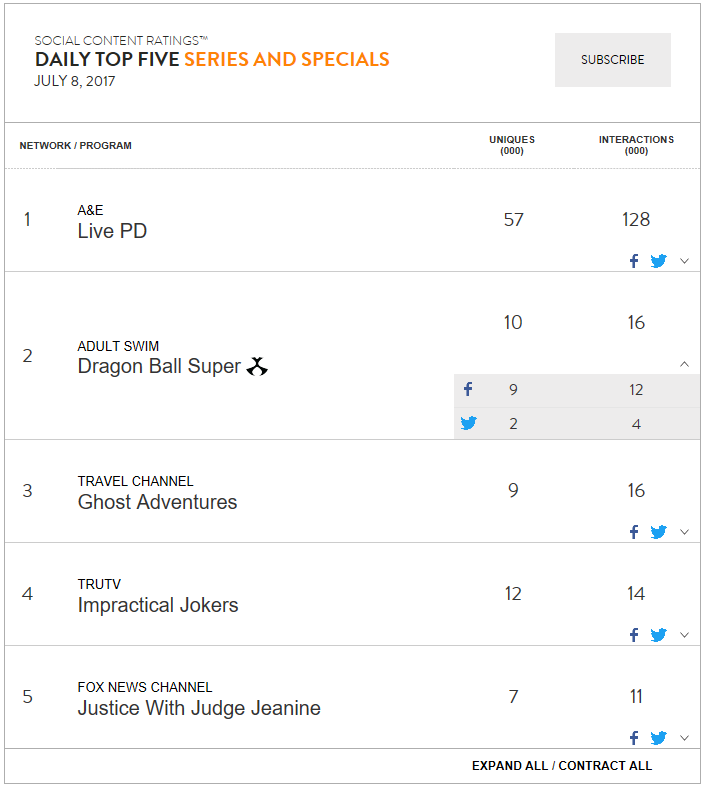705x787 pixels.
Task: Click the Contract All link
Action: 605,766
